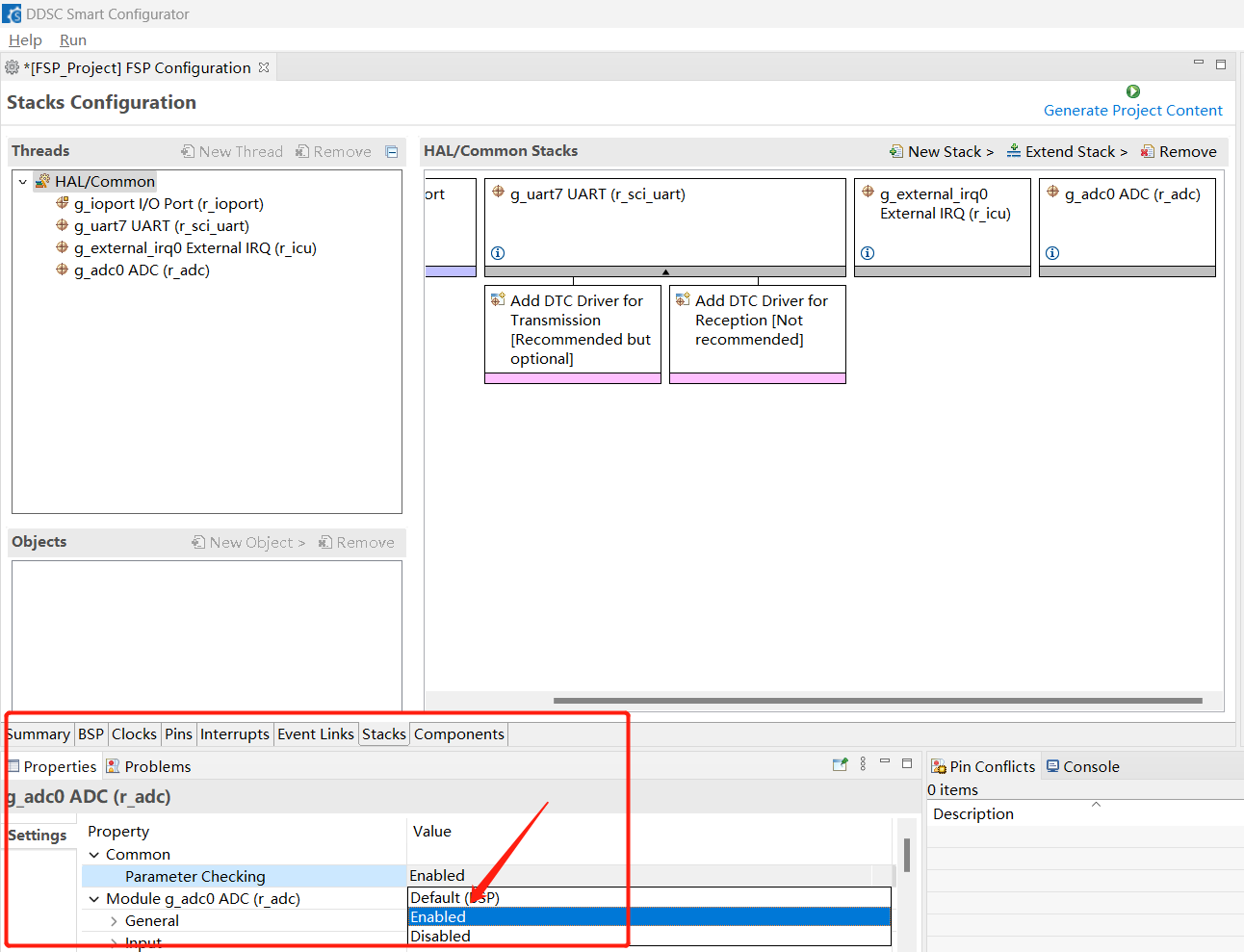Select g_external_irq0 External IRQ tree item
1244x952 pixels.
(186, 247)
